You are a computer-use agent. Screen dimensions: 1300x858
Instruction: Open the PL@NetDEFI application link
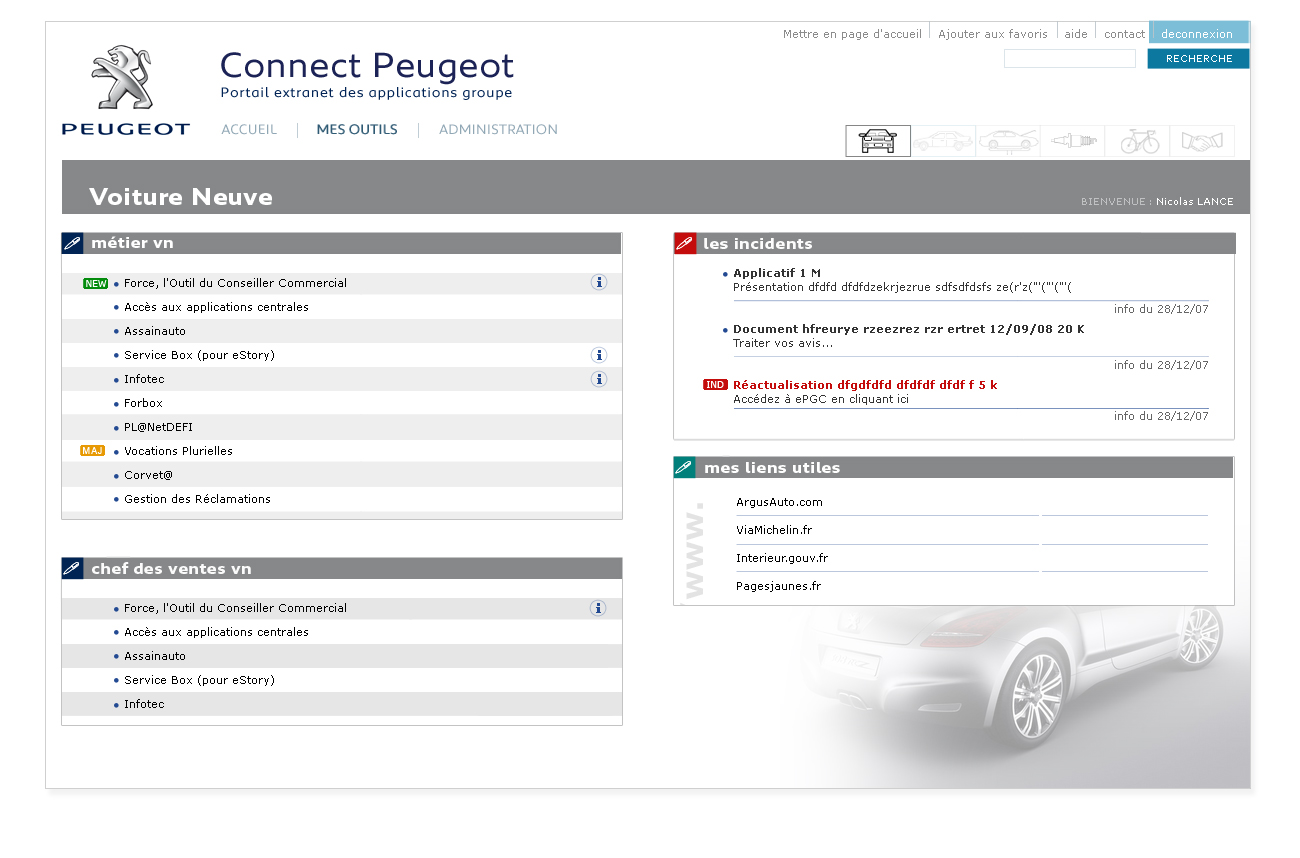click(158, 427)
